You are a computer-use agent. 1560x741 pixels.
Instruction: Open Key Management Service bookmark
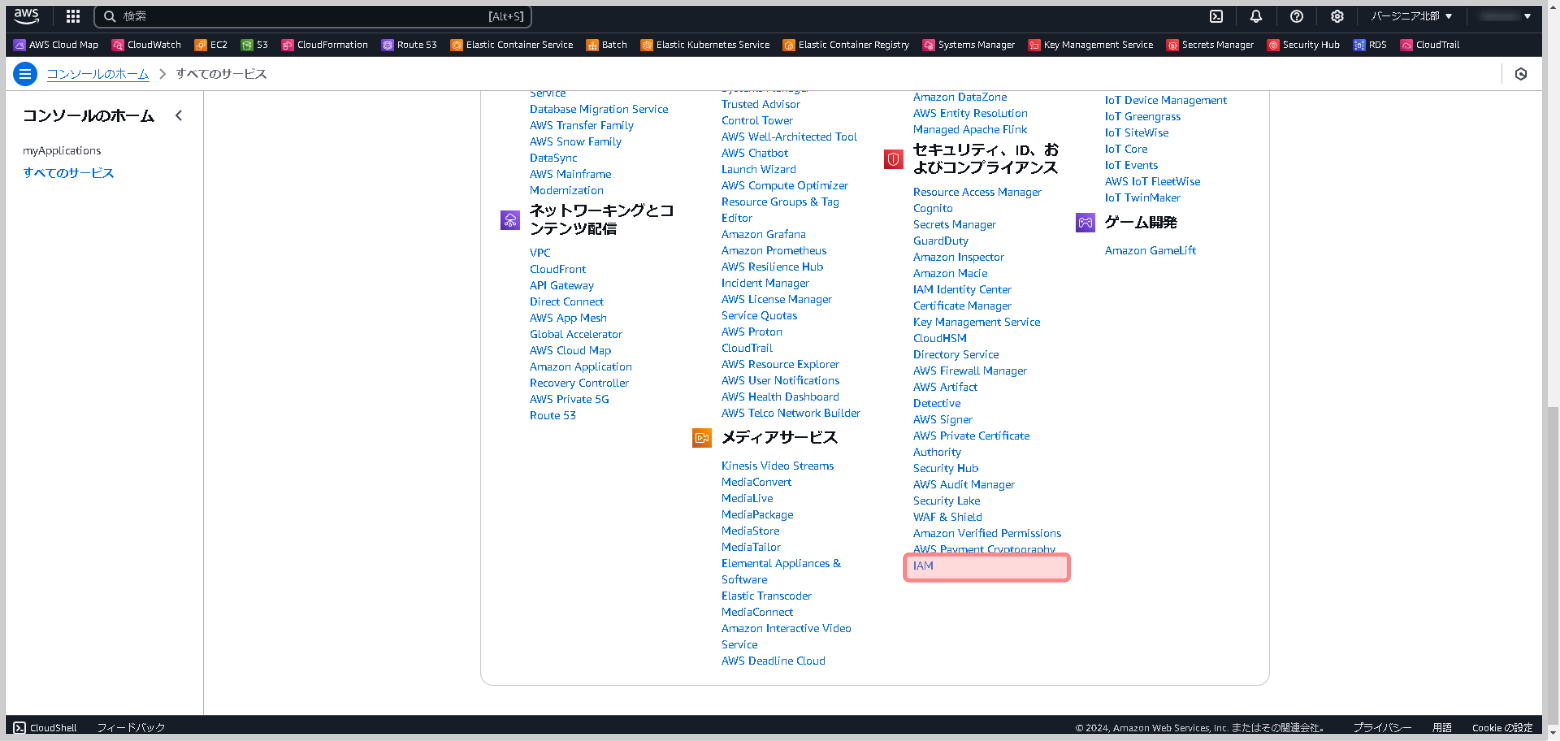pos(1090,45)
